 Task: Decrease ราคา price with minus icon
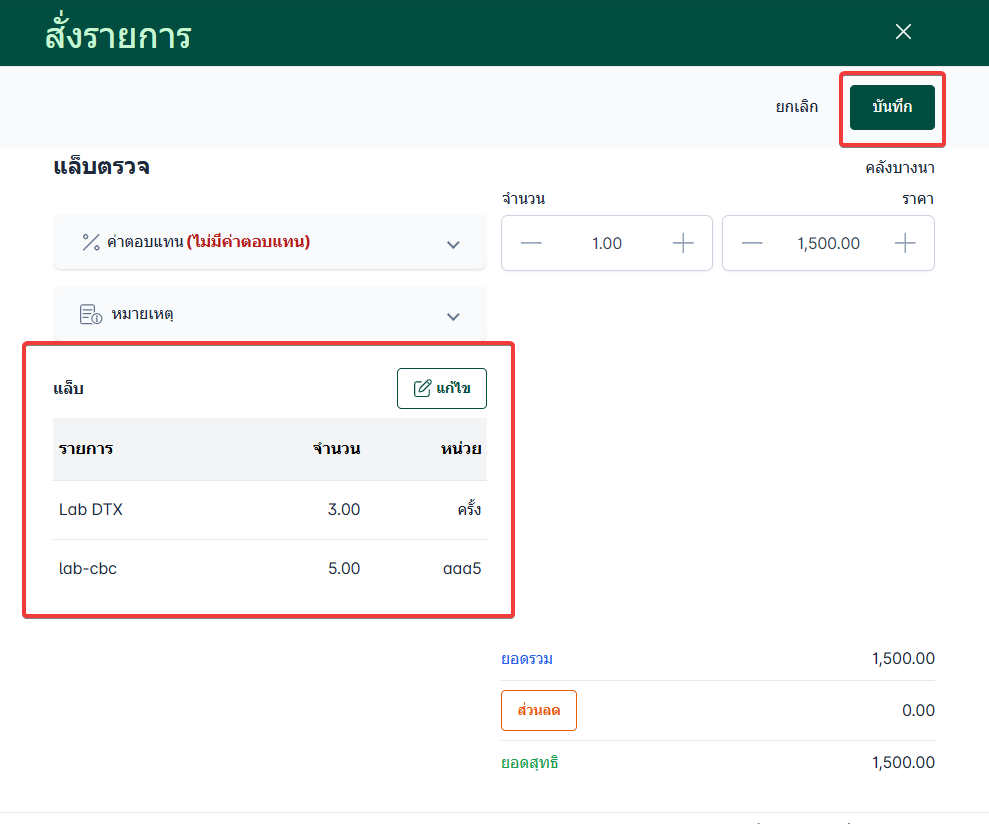tap(752, 243)
